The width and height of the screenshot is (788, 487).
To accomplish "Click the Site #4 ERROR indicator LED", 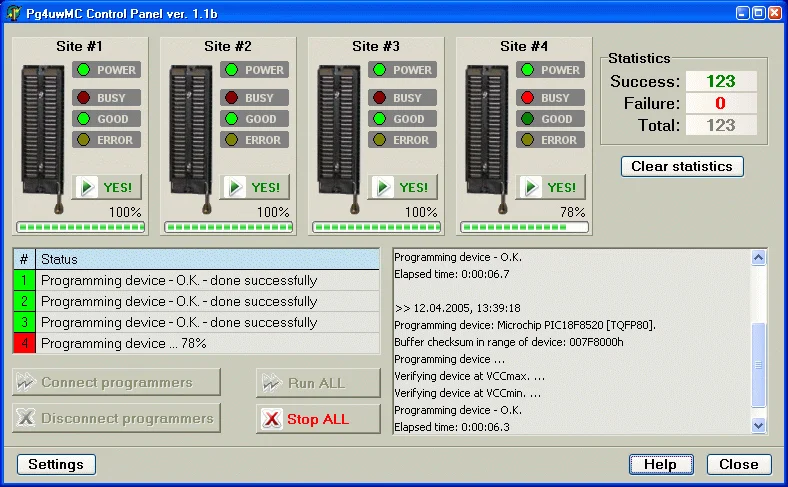I will pyautogui.click(x=528, y=140).
